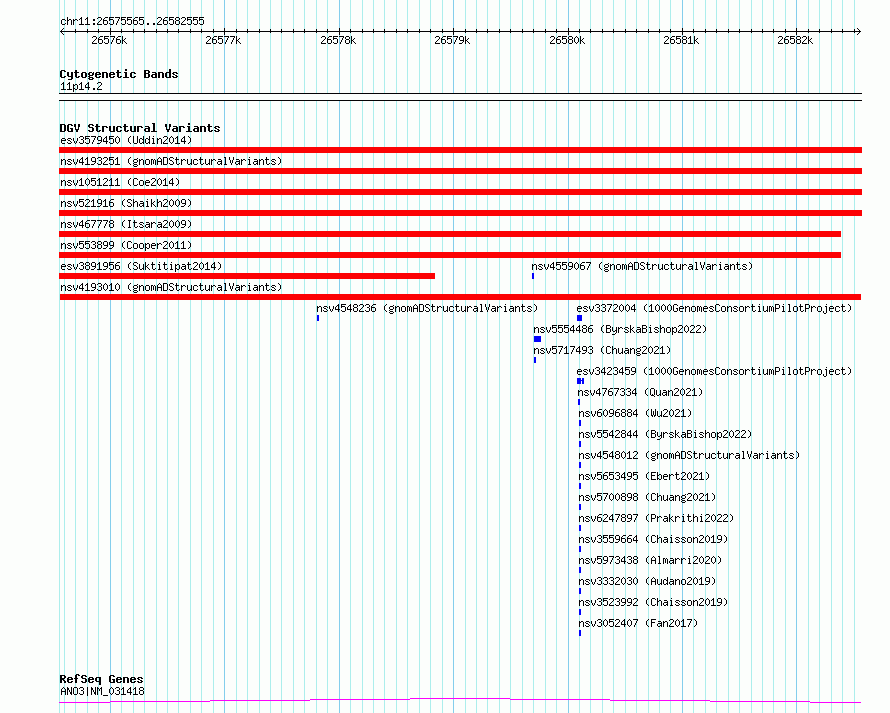890x713 pixels.
Task: Click the 26576k ruler position
Action: [x=109, y=40]
